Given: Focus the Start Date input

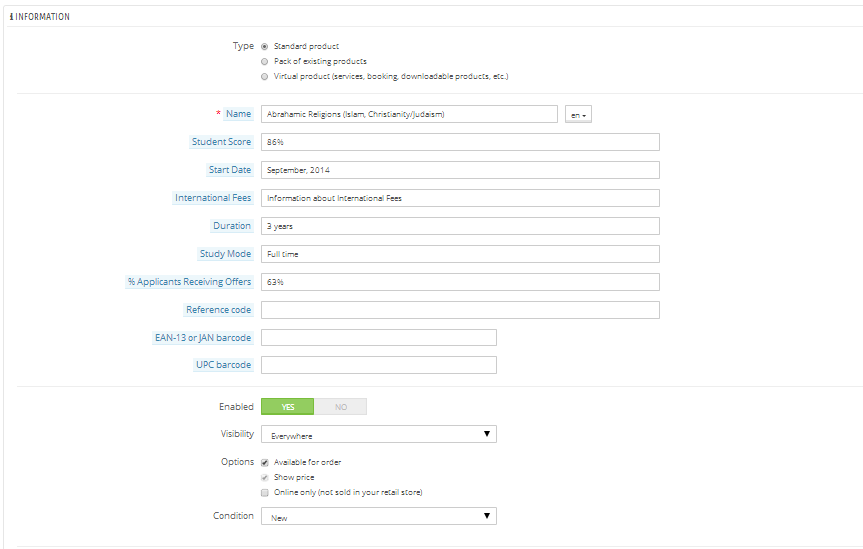Looking at the screenshot, I should pyautogui.click(x=460, y=170).
